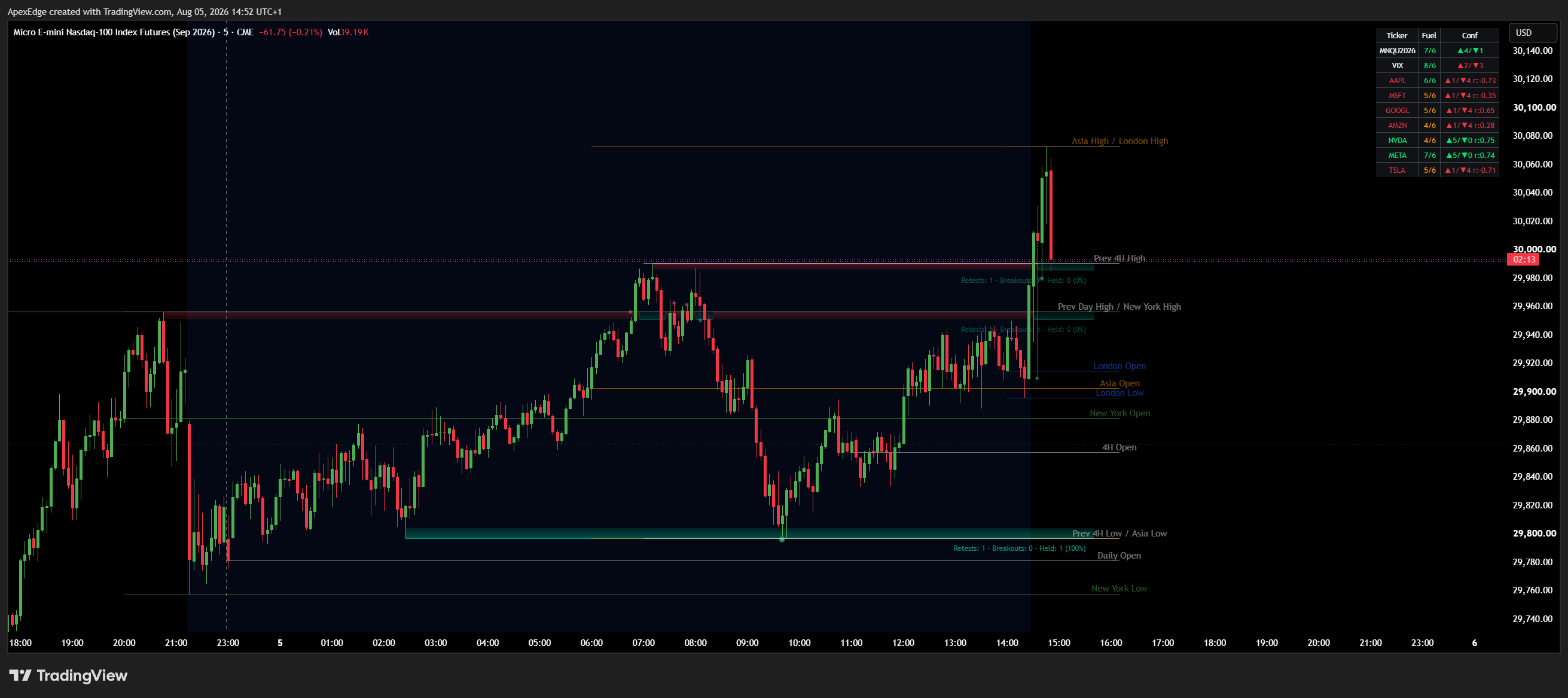Click the red 02:13 countdown price label
This screenshot has width=1568, height=698.
(1523, 260)
